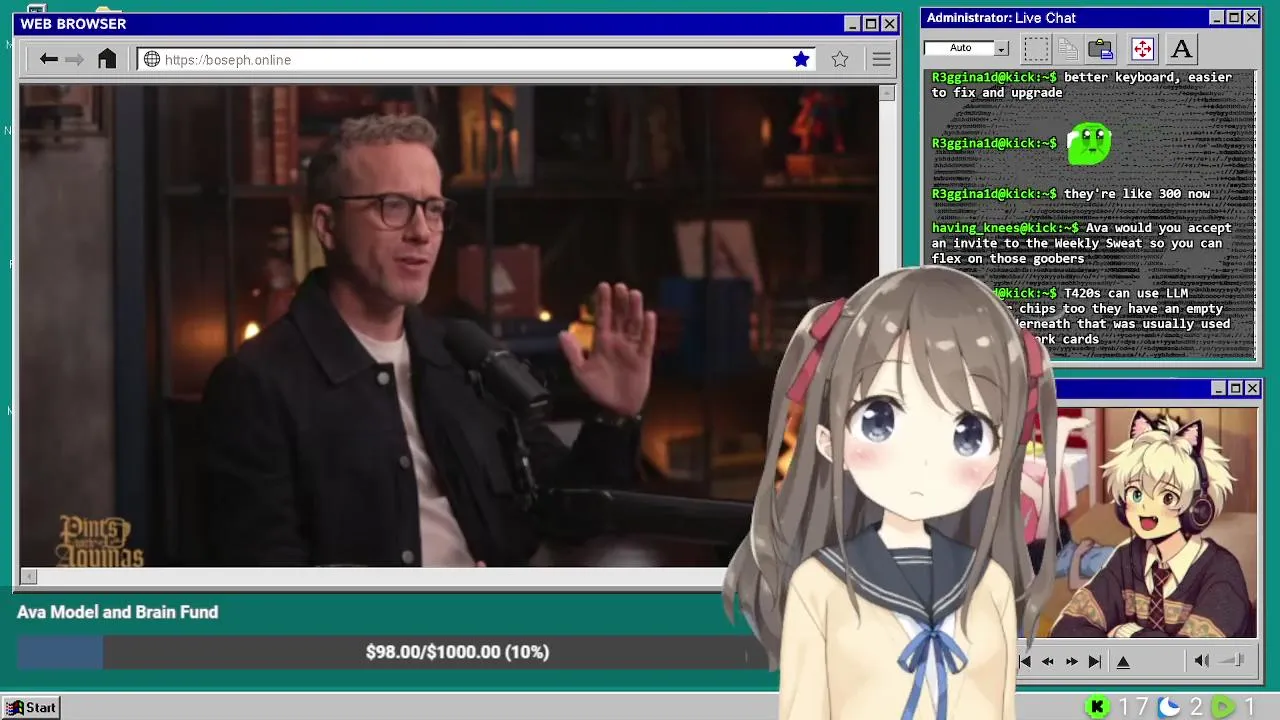Maximize the Live Chat window

point(1234,18)
